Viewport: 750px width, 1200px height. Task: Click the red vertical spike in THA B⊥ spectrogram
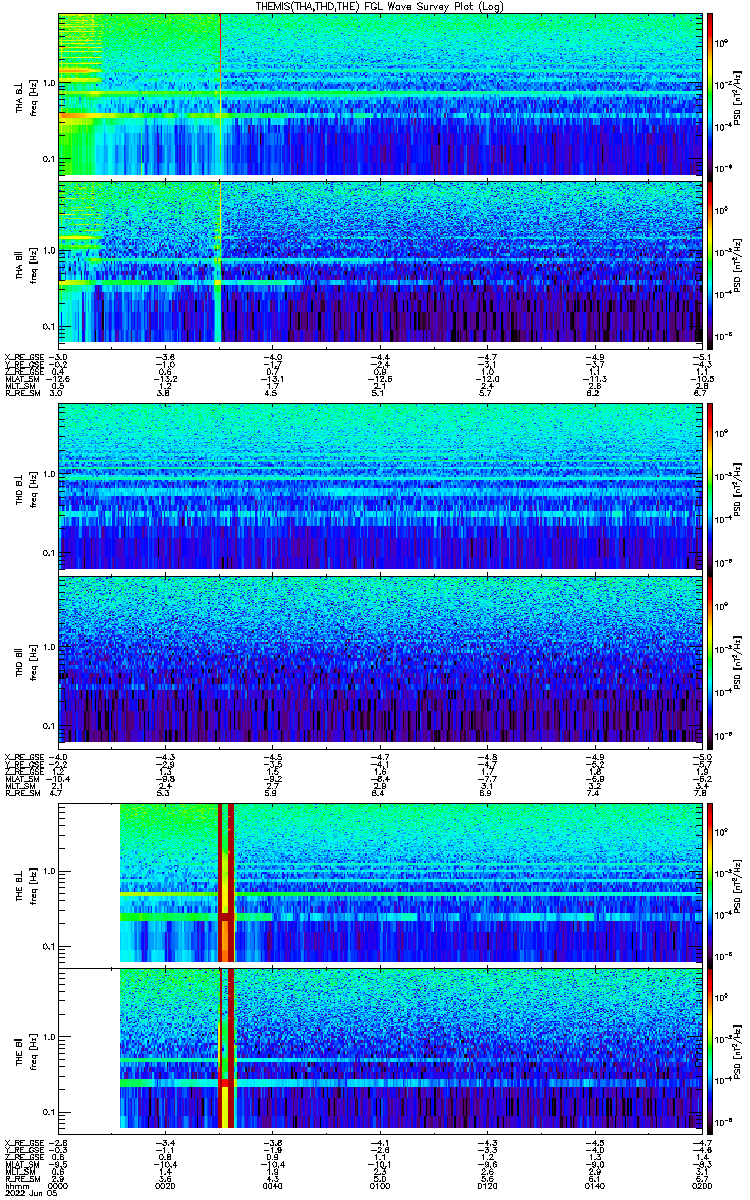point(220,94)
